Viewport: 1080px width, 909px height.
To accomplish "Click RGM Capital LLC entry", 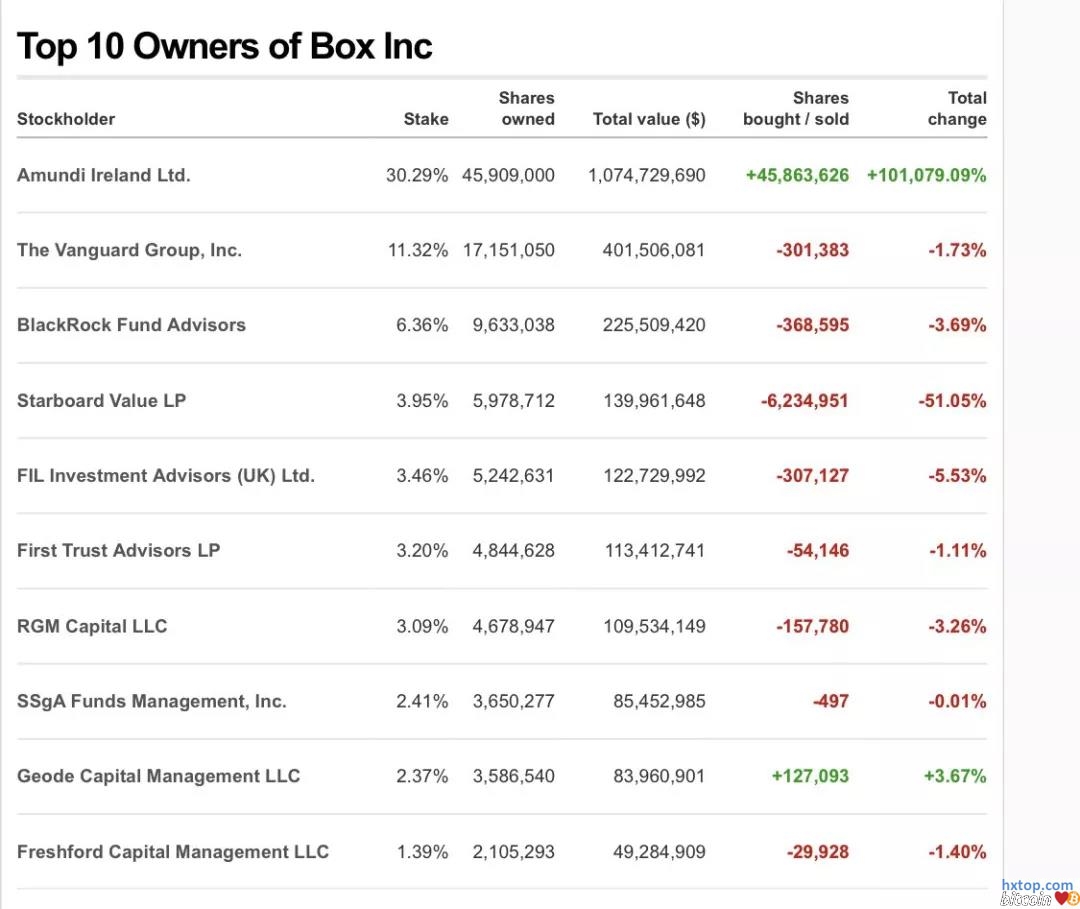I will click(92, 627).
